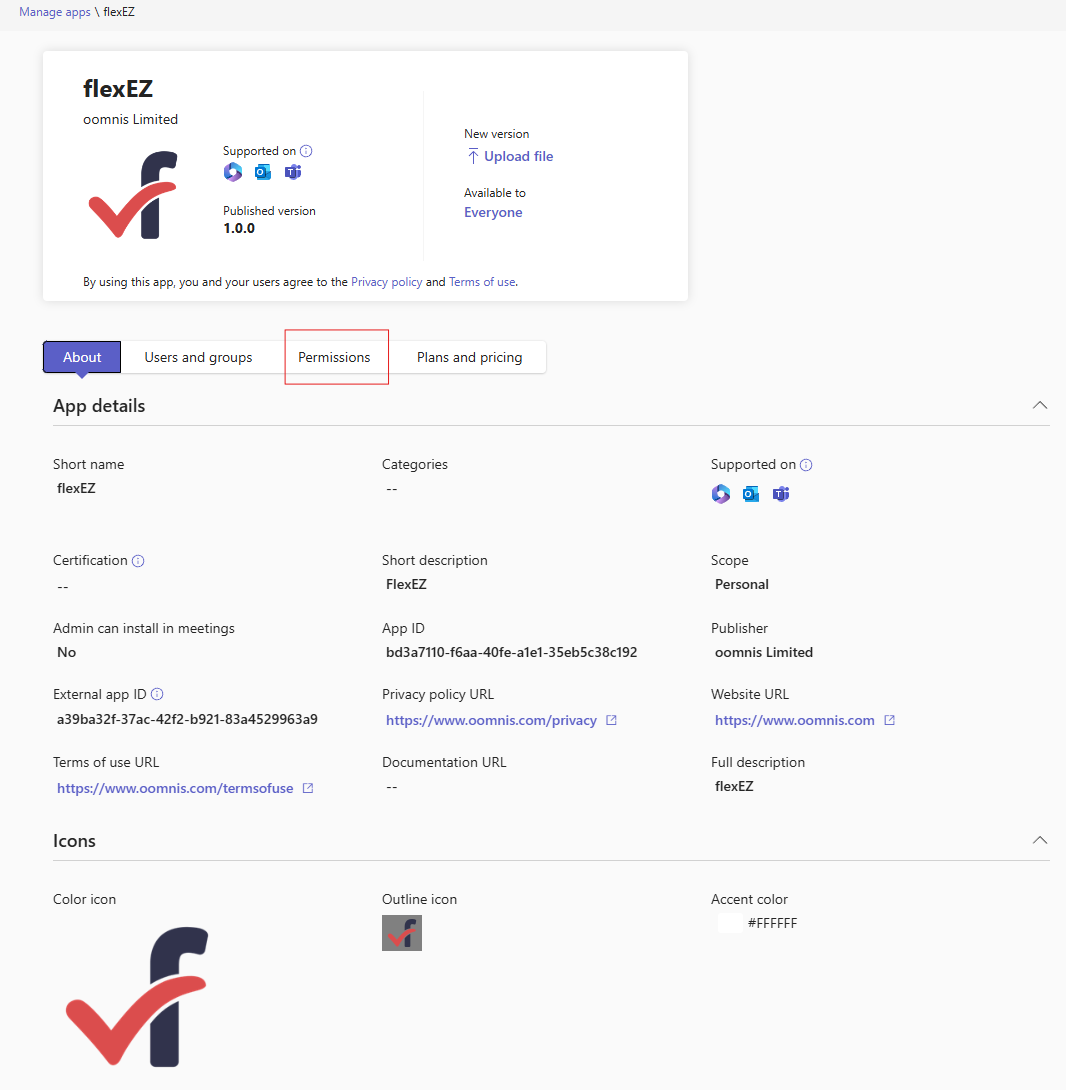Click the Scope value Personal
Image resolution: width=1066 pixels, height=1090 pixels.
[741, 584]
